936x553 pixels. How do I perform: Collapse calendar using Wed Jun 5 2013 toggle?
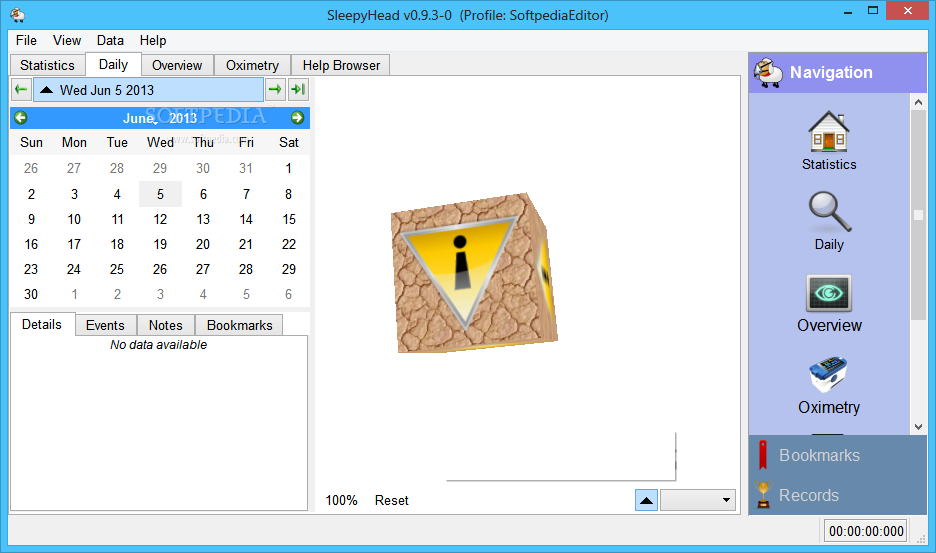tap(148, 90)
